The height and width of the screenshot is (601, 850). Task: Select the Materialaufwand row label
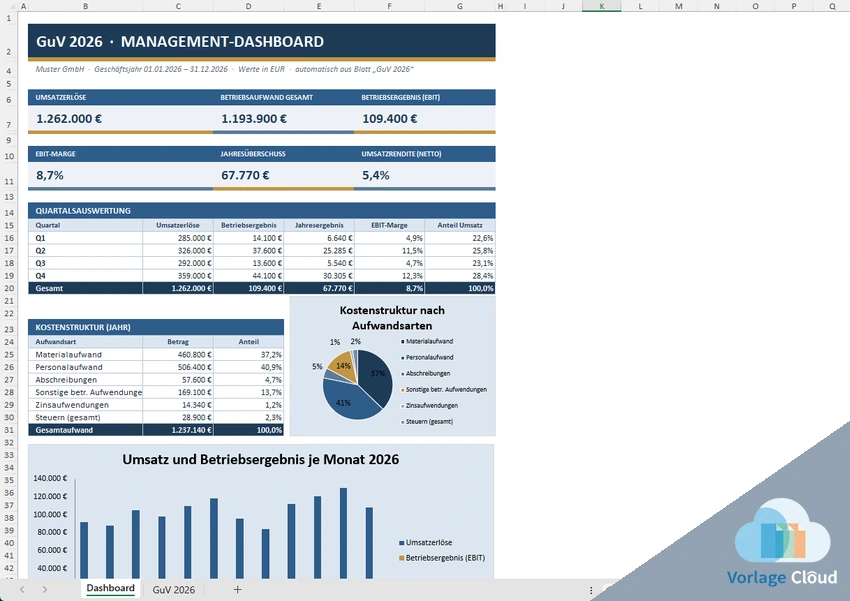tap(68, 354)
